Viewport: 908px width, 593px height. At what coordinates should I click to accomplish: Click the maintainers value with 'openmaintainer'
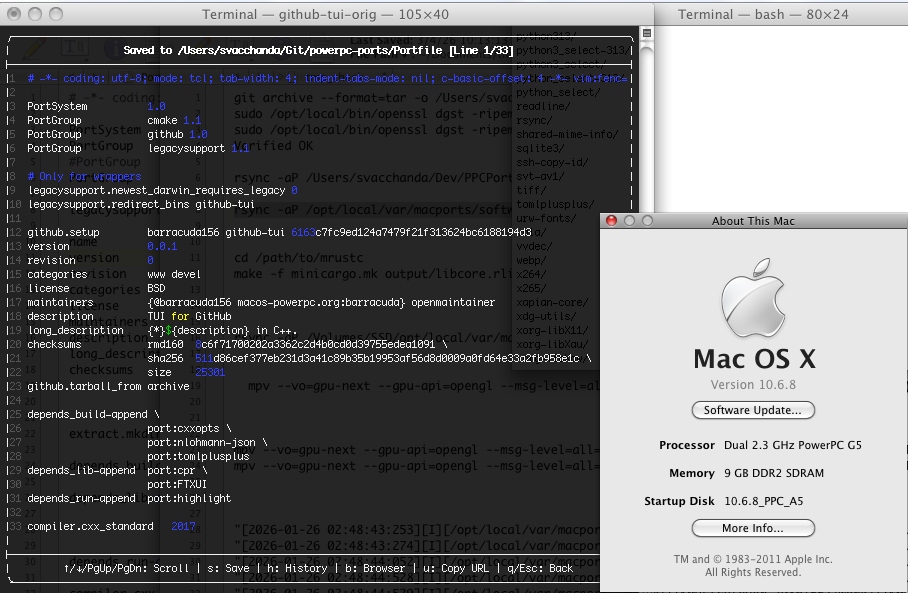coord(321,302)
